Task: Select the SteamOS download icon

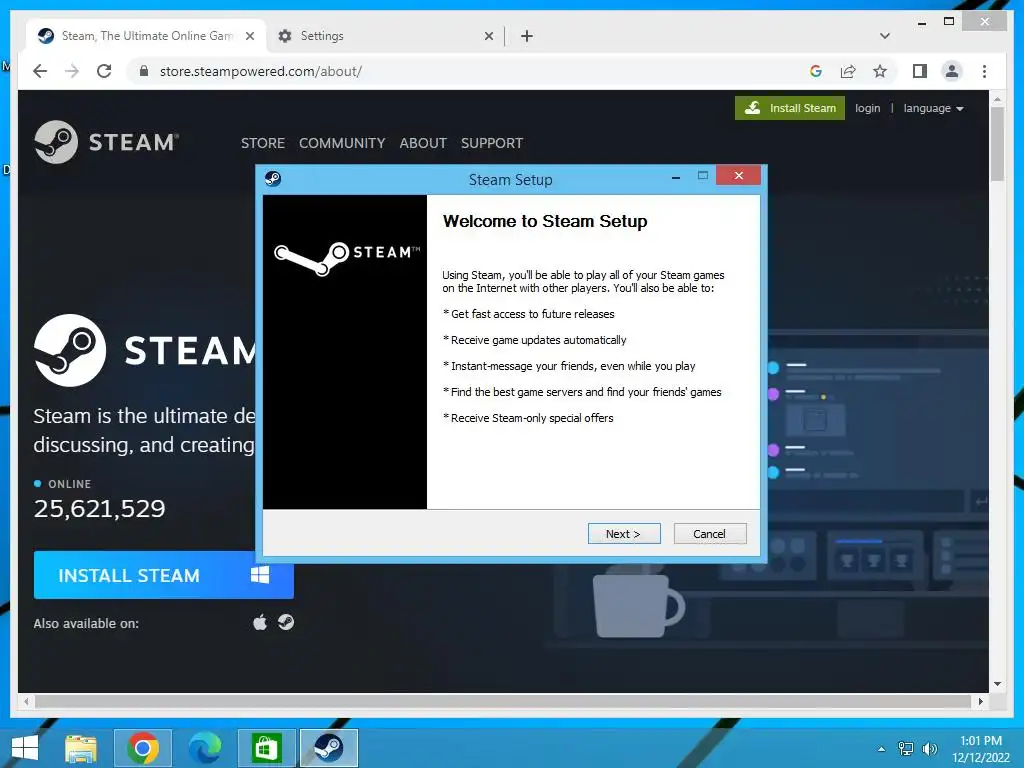Action: [x=285, y=622]
